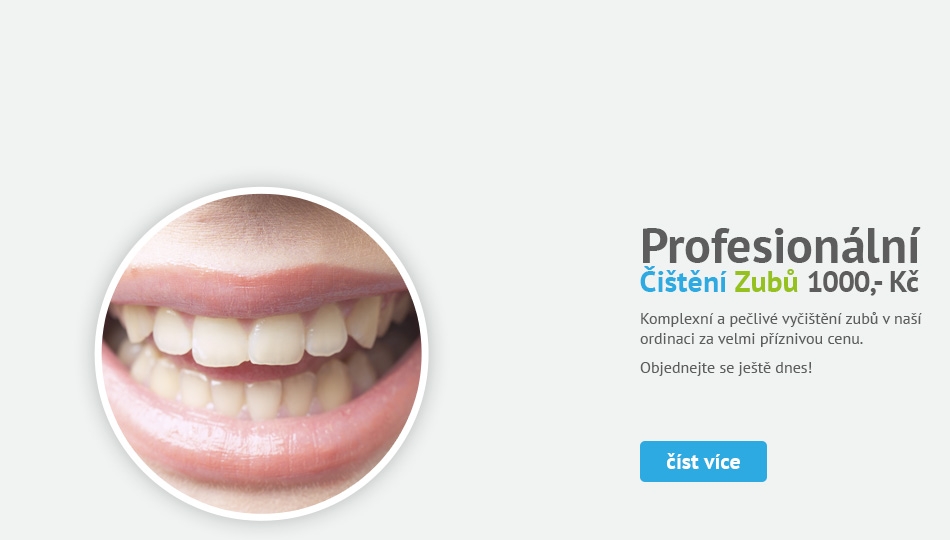Click the blue 'číst více' button
This screenshot has height=540, width=950.
pos(703,461)
